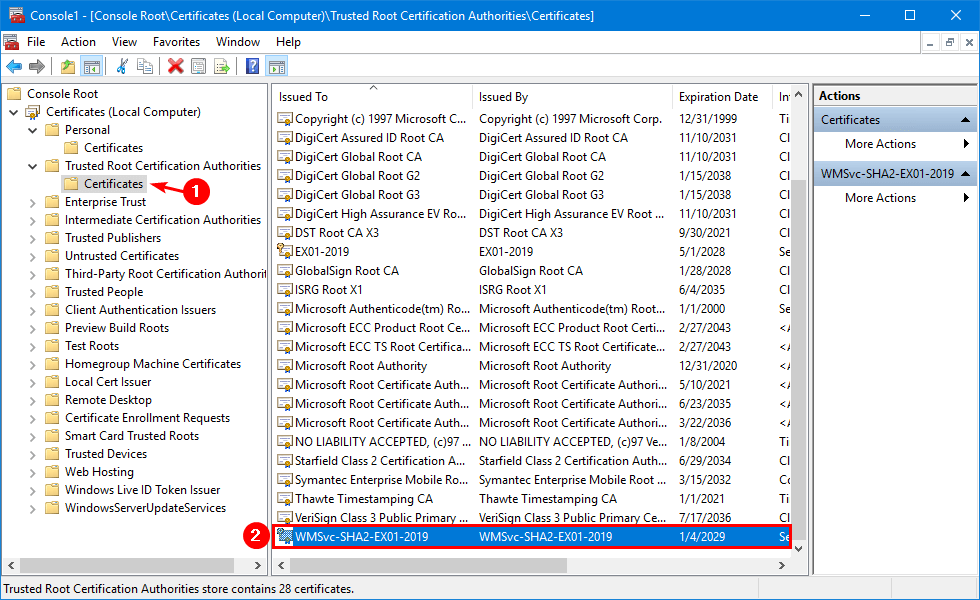Open Properties using the toolbar icon
Image resolution: width=980 pixels, height=600 pixels.
coord(198,66)
